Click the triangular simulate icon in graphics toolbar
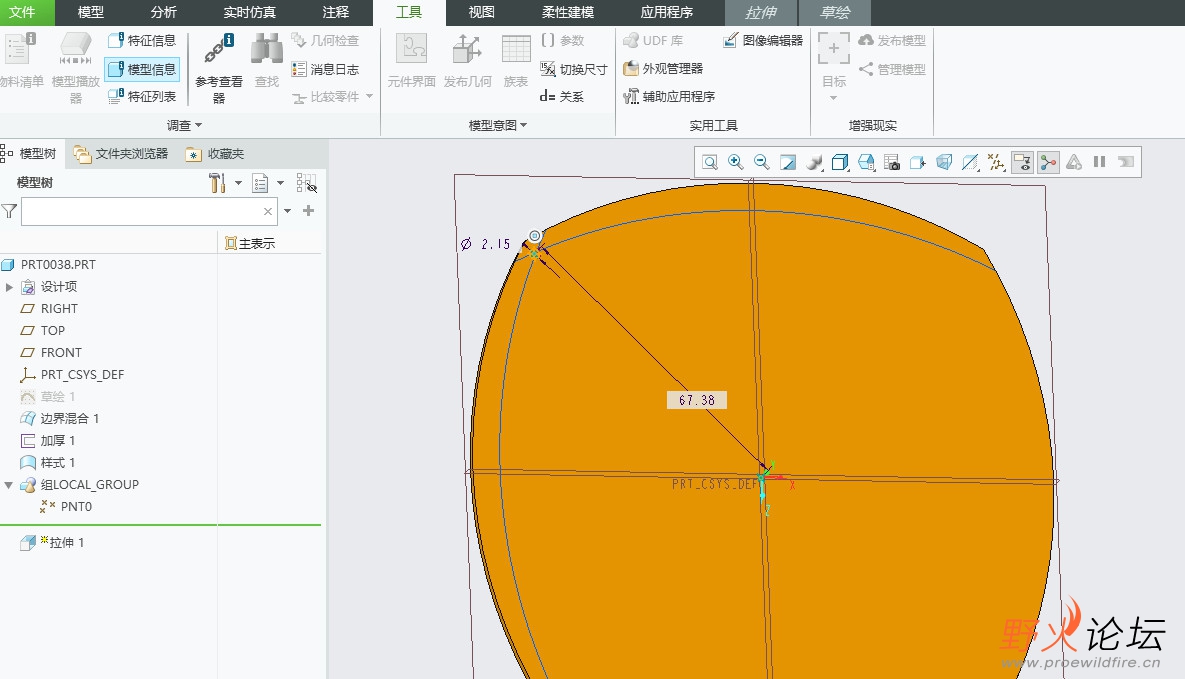The height and width of the screenshot is (679, 1185). [x=1074, y=162]
